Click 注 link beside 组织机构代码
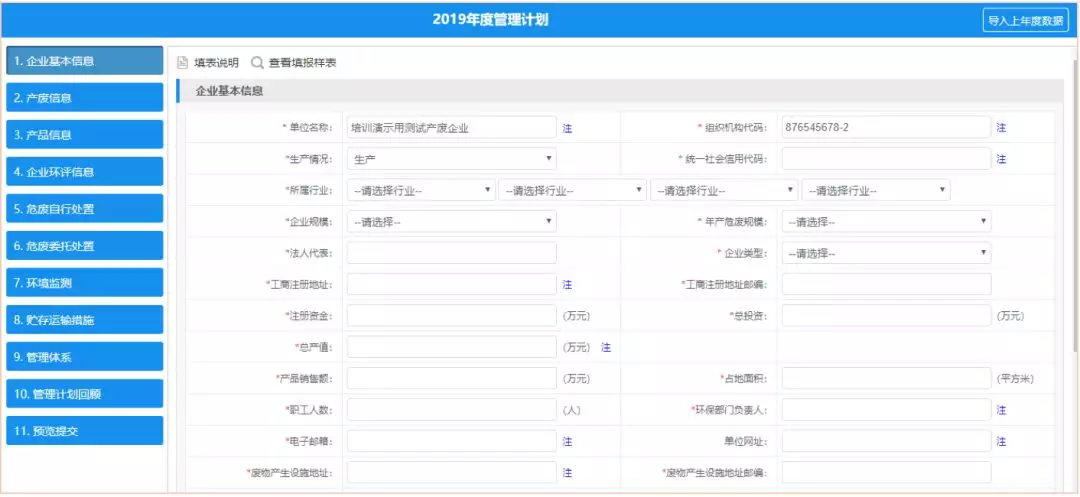 pos(1001,128)
